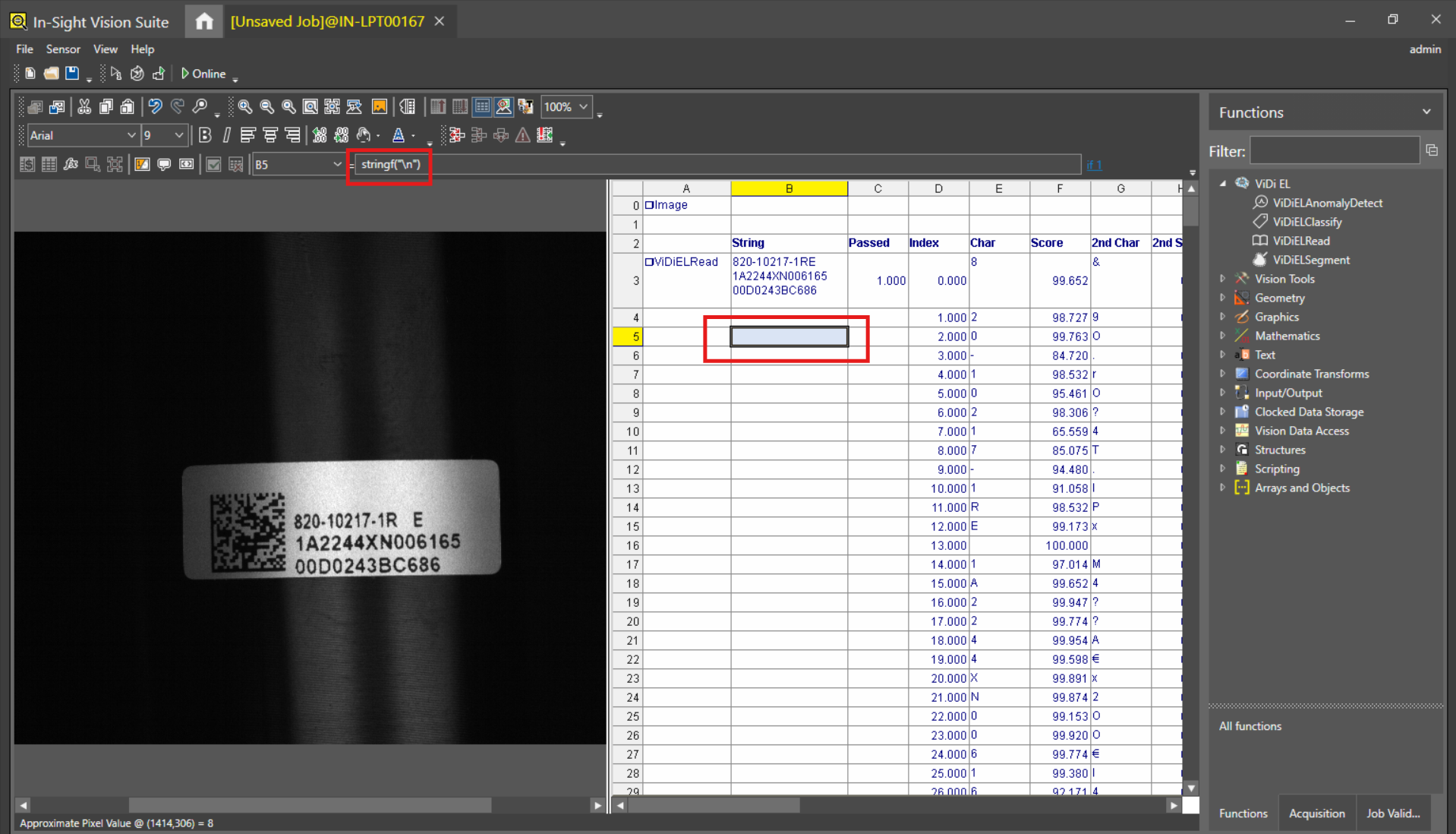Screen dimensions: 1456x834
Task: Click the Home button
Action: (204, 21)
